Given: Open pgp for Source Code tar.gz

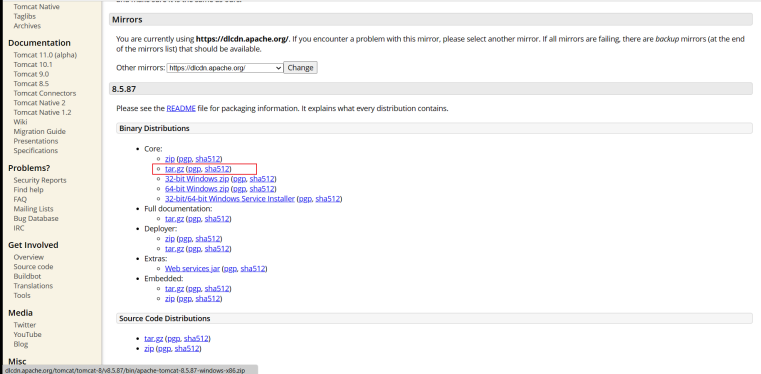Looking at the screenshot, I should (174, 339).
